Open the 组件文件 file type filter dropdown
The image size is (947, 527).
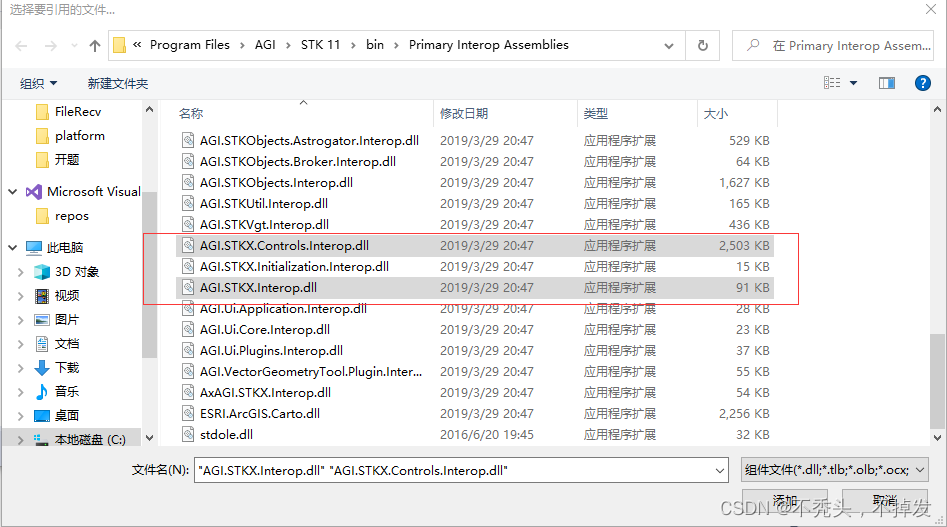(835, 470)
